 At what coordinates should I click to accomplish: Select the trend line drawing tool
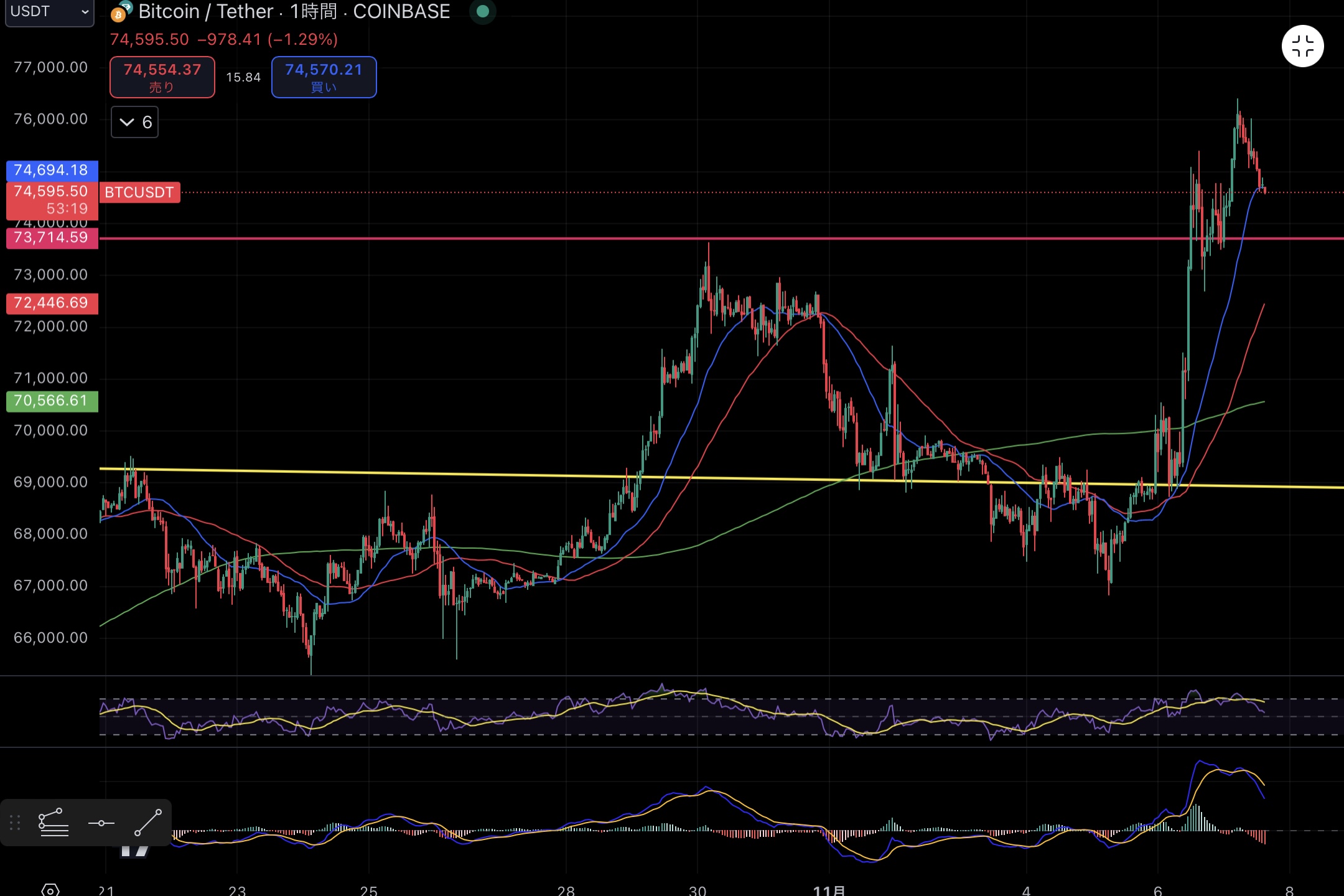pyautogui.click(x=148, y=823)
